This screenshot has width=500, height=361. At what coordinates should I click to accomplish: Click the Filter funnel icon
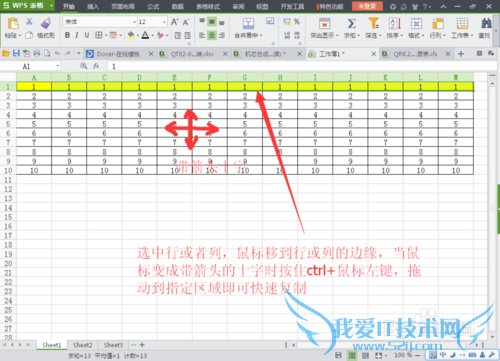373,23
